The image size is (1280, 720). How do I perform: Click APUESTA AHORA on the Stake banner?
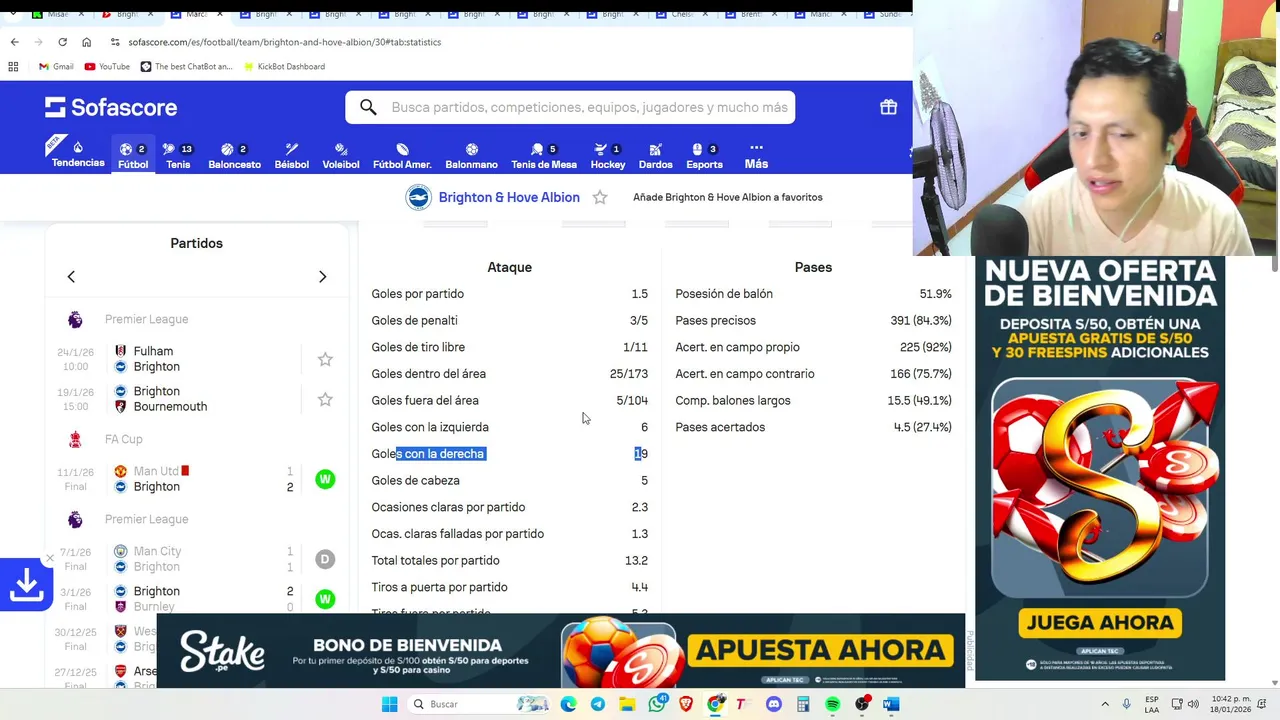tap(821, 650)
